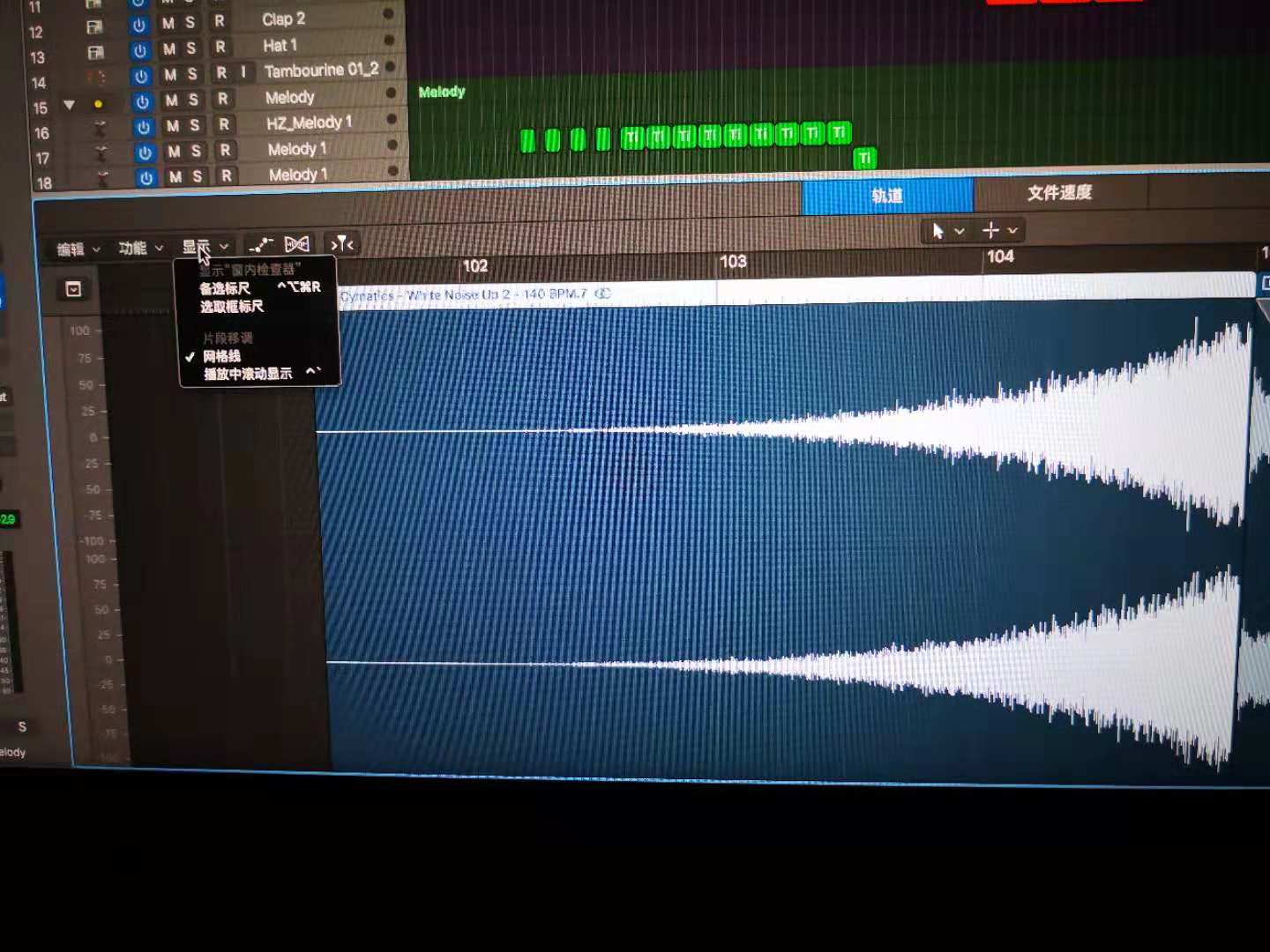
Task: Click the HZ_Melody 1 track instrument icon
Action: click(100, 129)
